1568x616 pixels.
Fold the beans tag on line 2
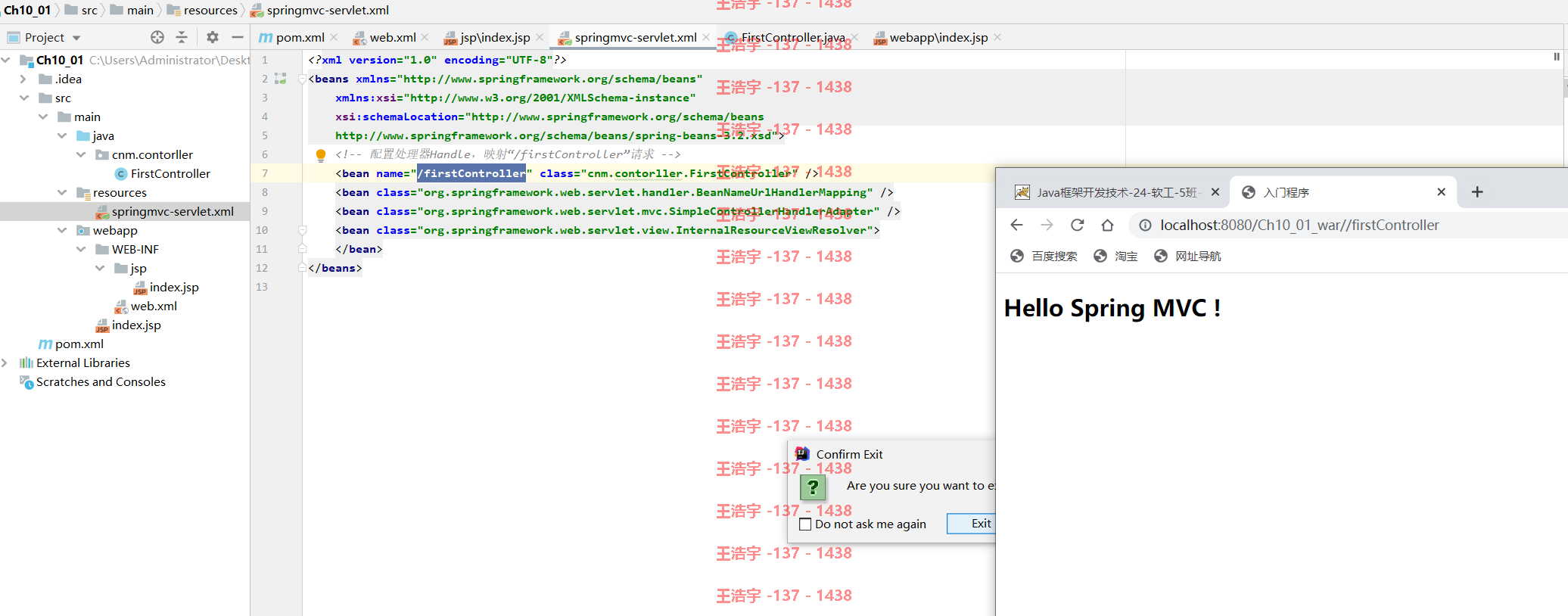302,79
